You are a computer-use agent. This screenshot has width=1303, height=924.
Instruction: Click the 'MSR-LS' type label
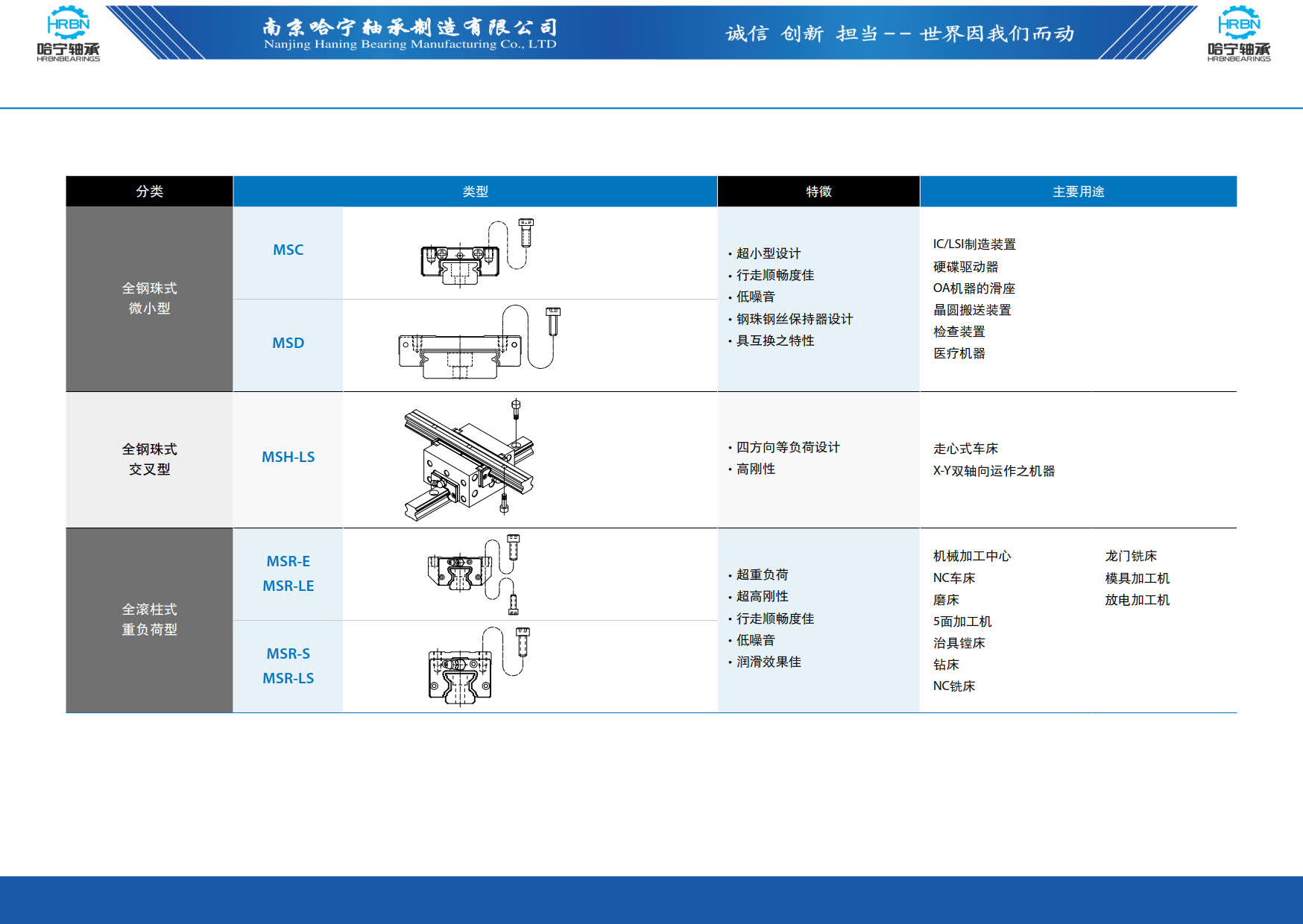pyautogui.click(x=288, y=678)
